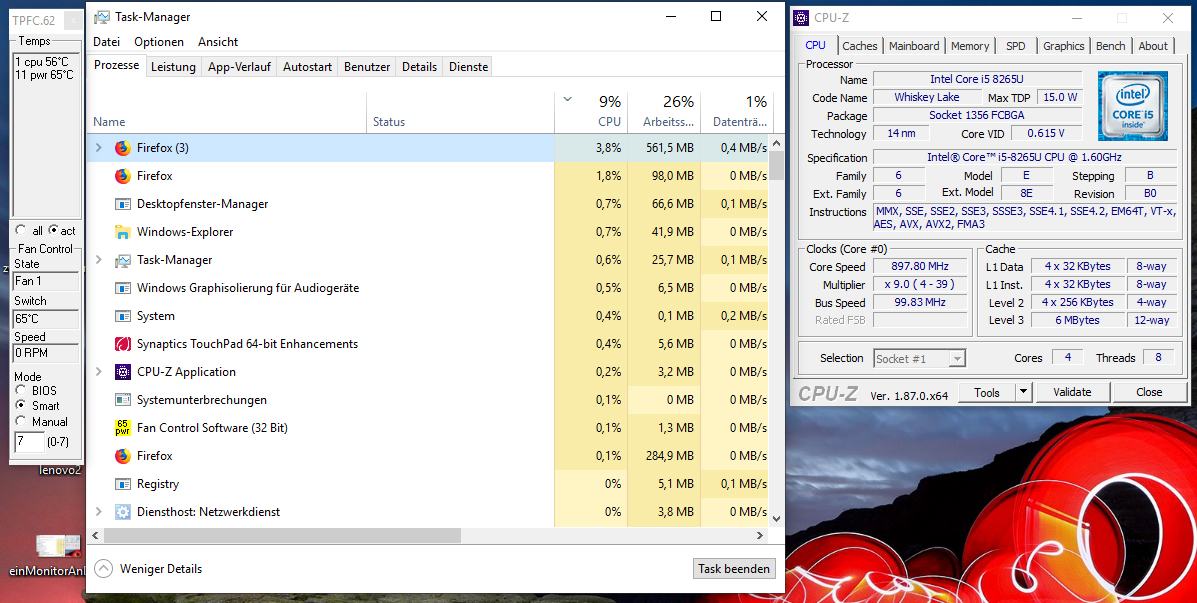The image size is (1197, 603).
Task: Select the Windows-Explorer folder icon
Action: (123, 232)
